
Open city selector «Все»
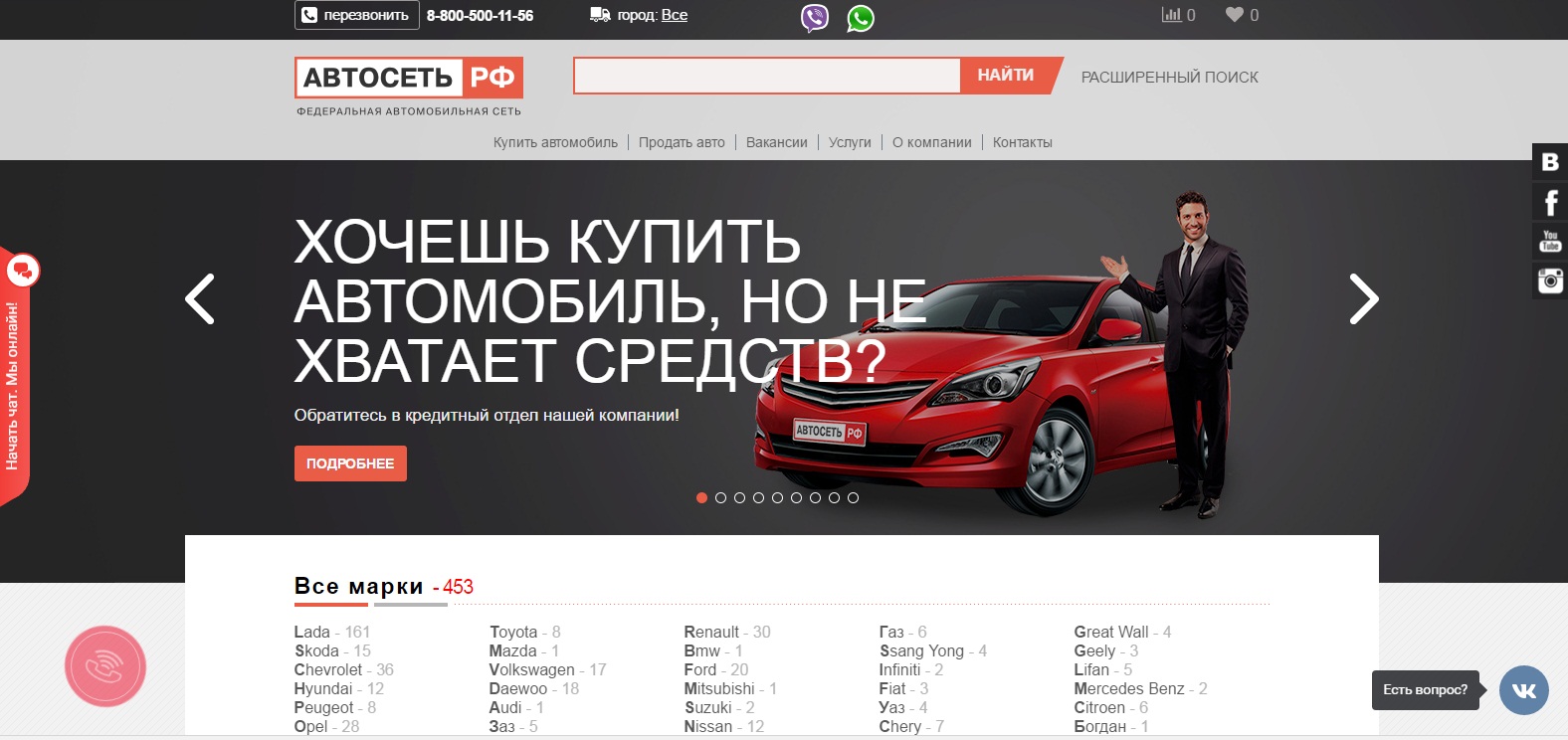coord(675,15)
